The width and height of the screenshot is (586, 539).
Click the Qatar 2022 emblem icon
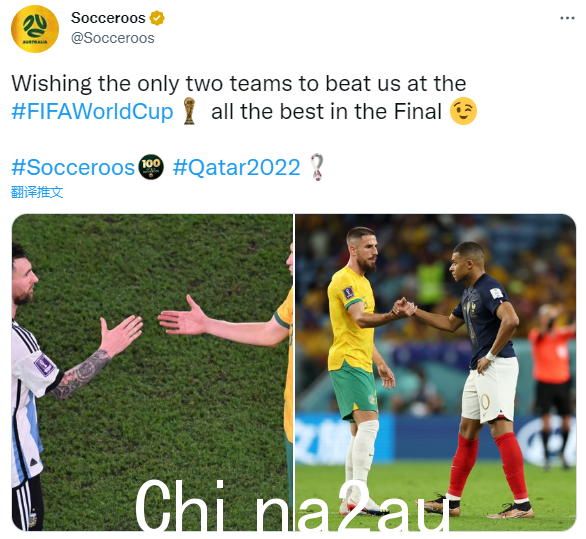(x=317, y=167)
